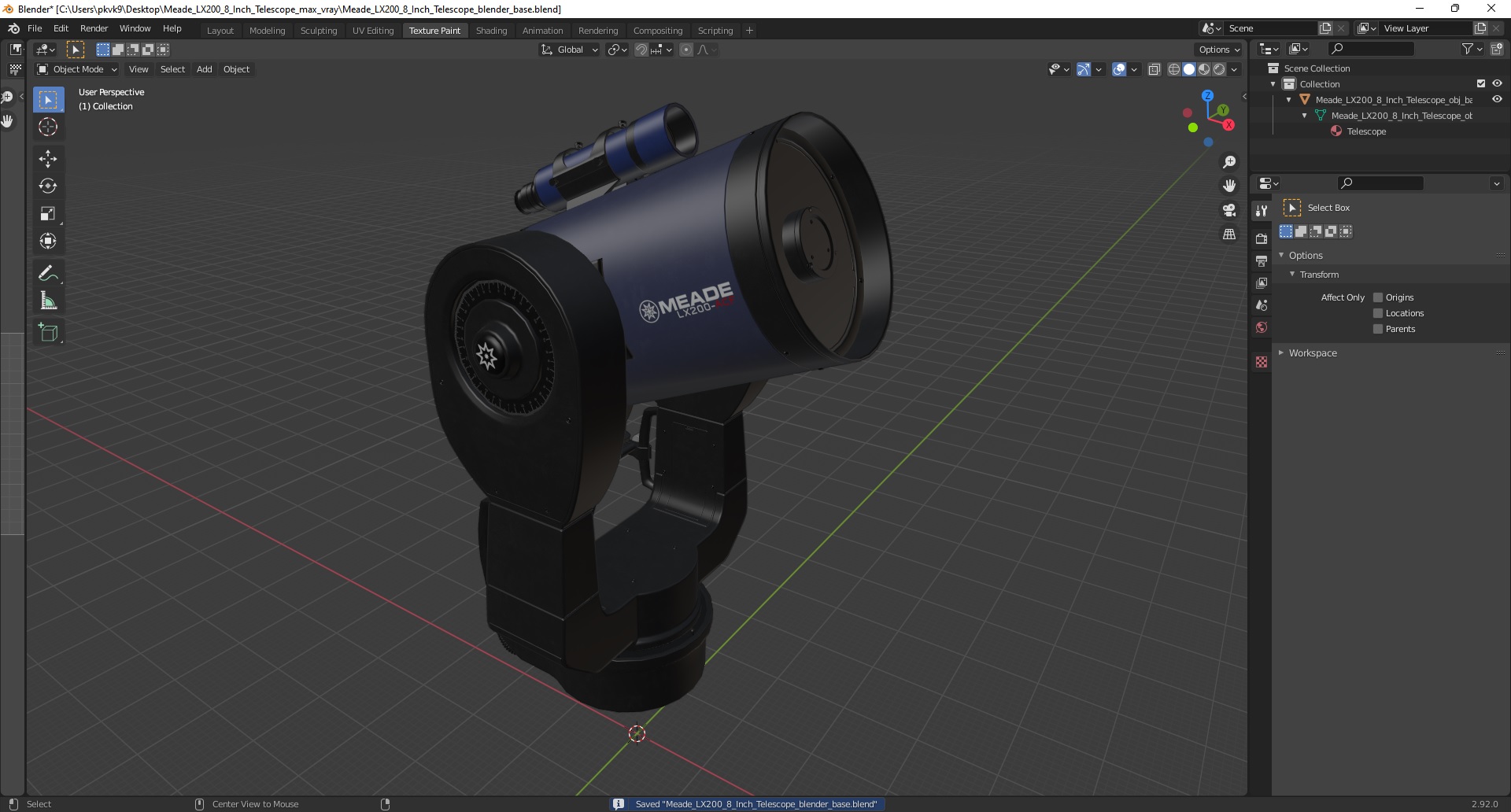This screenshot has width=1511, height=812.
Task: Click the Blender logo menu icon
Action: (x=13, y=28)
